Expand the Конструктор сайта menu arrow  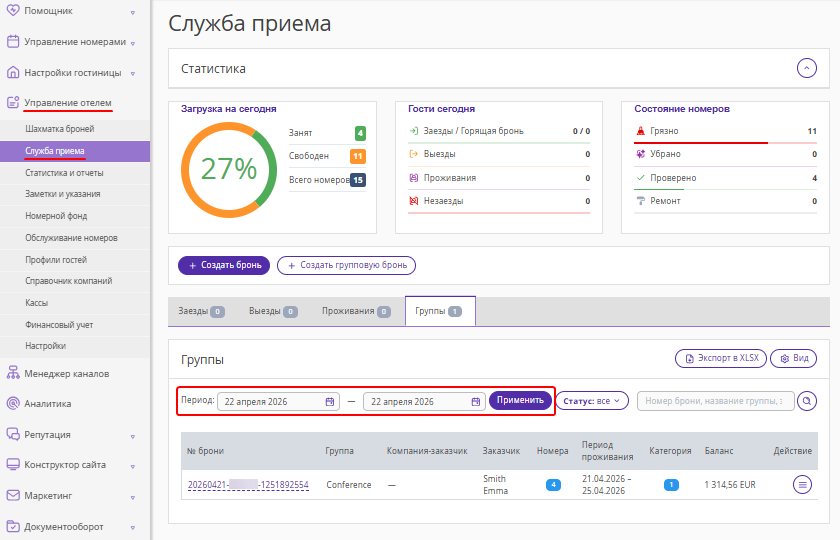[133, 467]
